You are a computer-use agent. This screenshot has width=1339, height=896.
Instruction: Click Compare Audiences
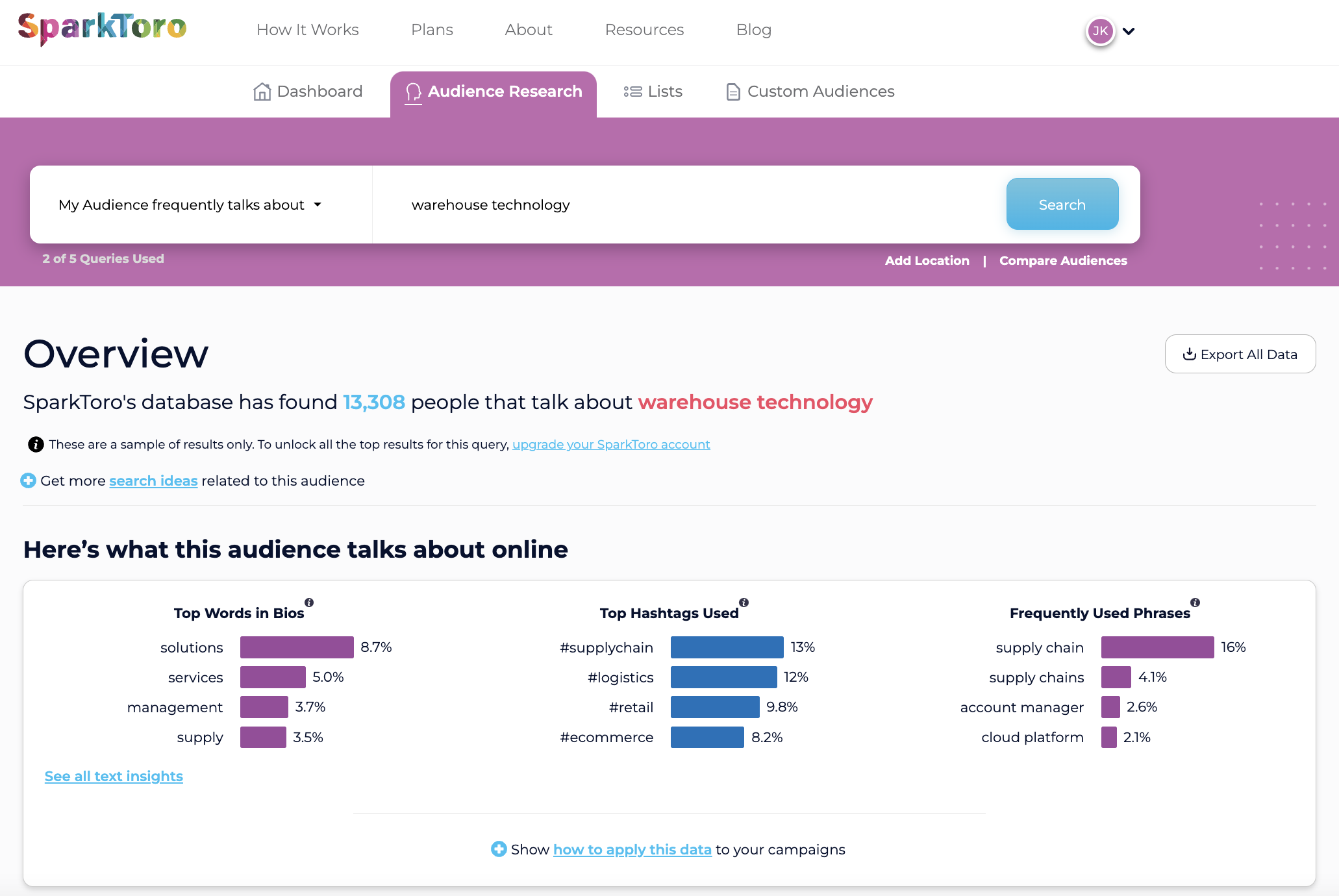[x=1063, y=260]
